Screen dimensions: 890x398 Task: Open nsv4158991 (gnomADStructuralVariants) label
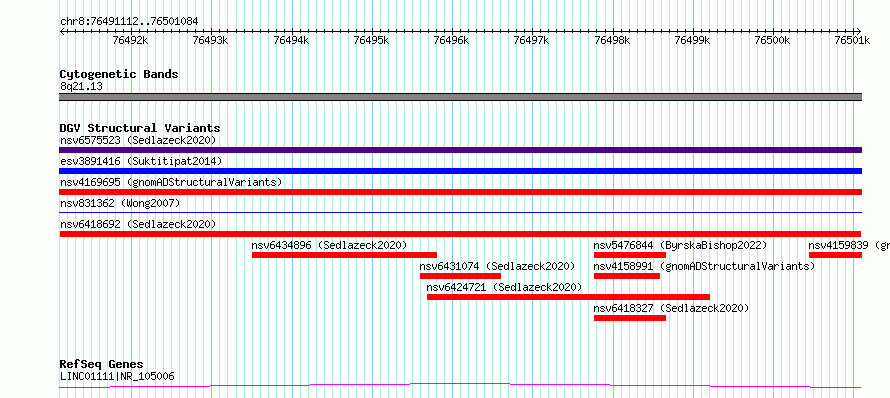click(704, 266)
